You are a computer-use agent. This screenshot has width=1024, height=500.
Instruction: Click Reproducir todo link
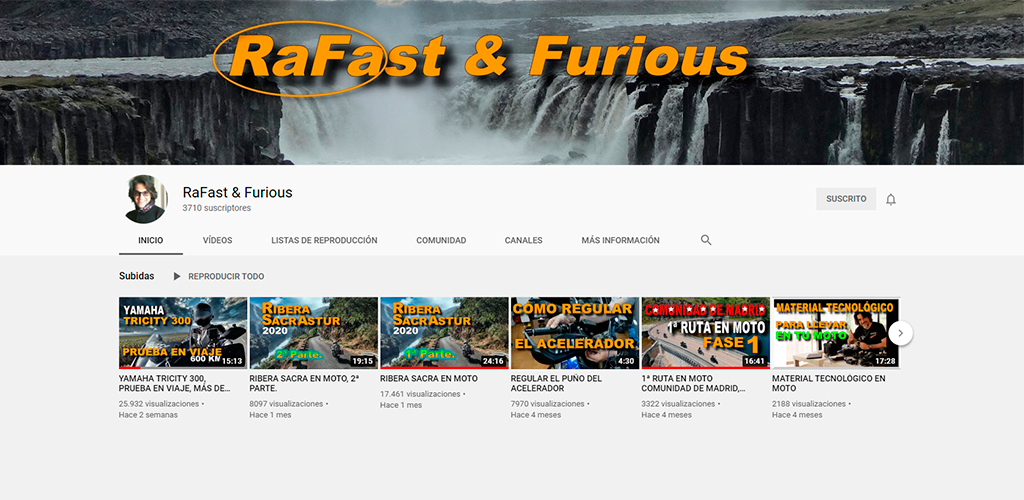tap(227, 277)
